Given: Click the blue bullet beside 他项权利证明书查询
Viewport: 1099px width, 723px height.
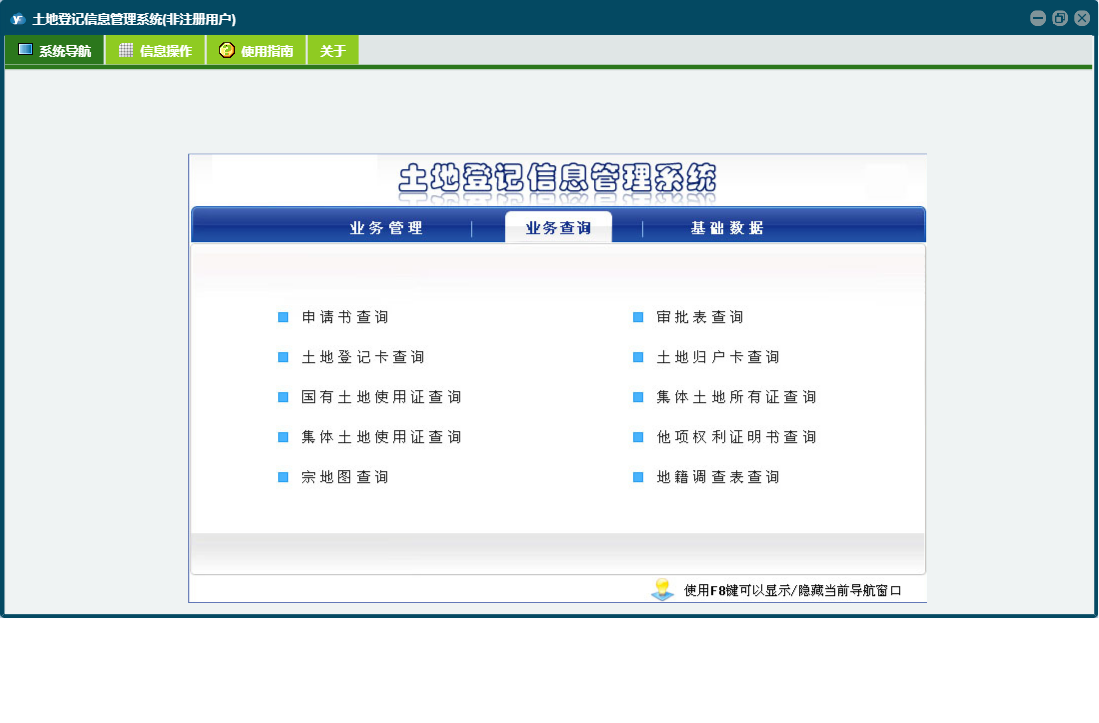Looking at the screenshot, I should pyautogui.click(x=638, y=437).
